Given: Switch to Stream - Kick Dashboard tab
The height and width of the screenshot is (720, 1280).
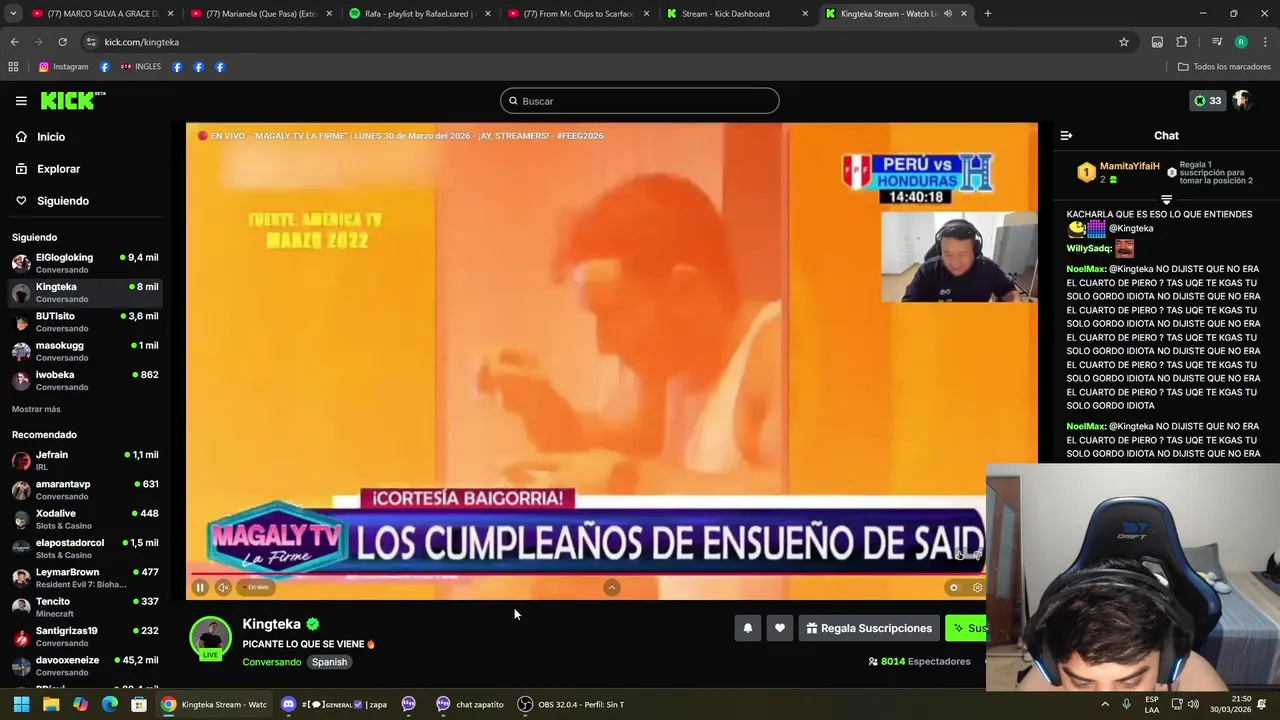Looking at the screenshot, I should tap(736, 14).
